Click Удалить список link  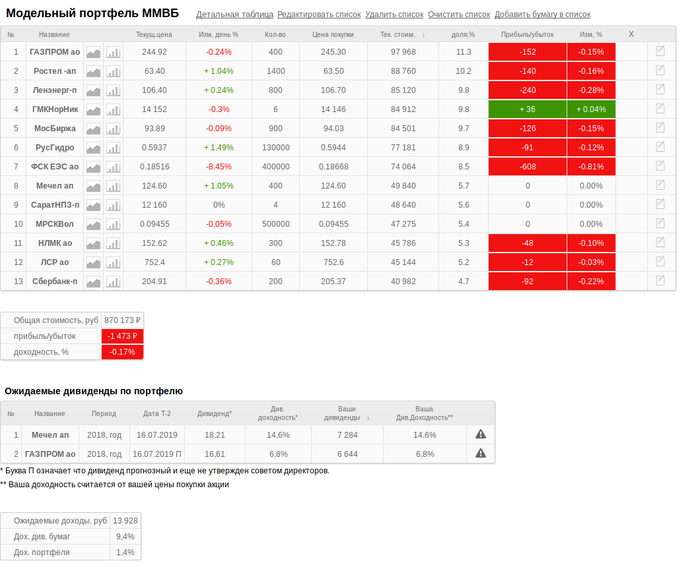393,15
